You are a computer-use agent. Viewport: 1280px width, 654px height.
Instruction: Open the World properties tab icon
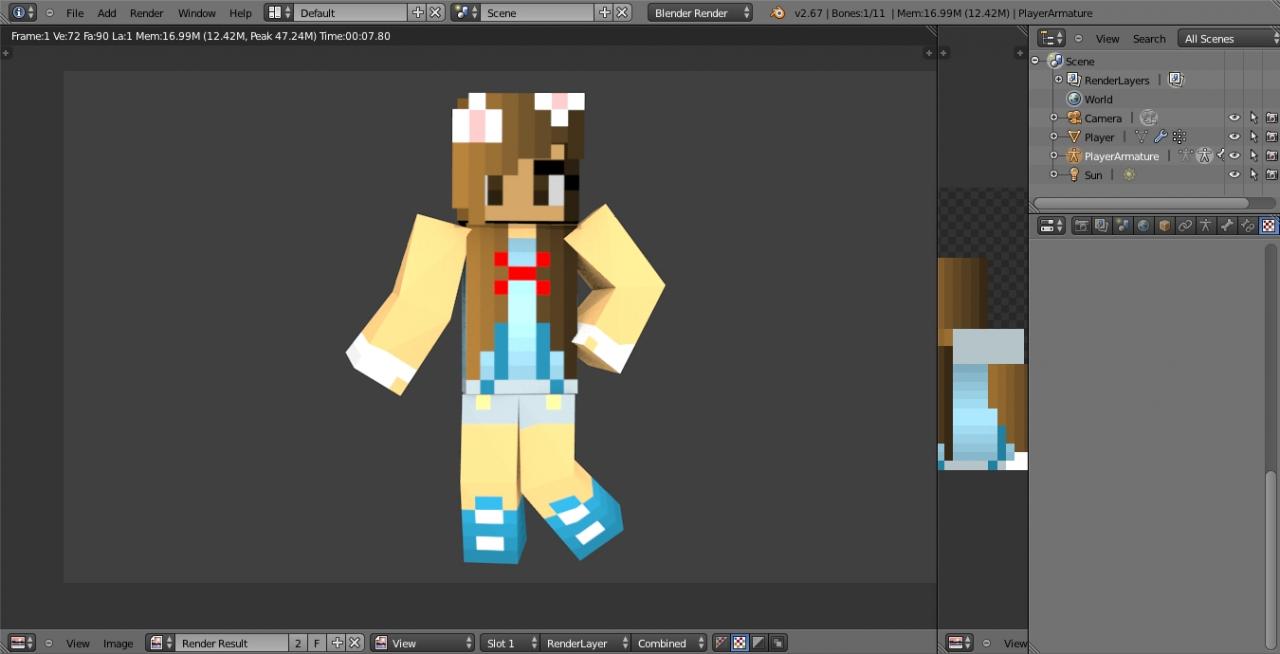click(x=1143, y=226)
